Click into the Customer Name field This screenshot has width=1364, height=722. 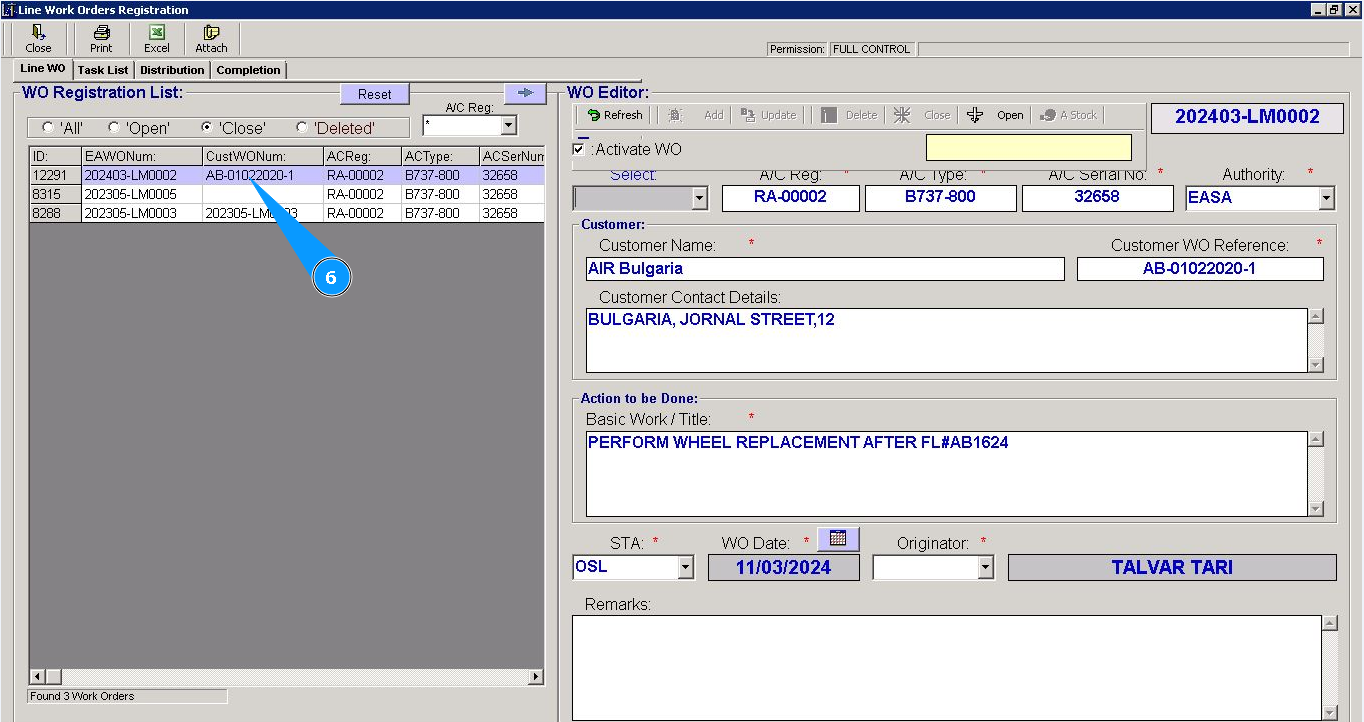(x=825, y=269)
